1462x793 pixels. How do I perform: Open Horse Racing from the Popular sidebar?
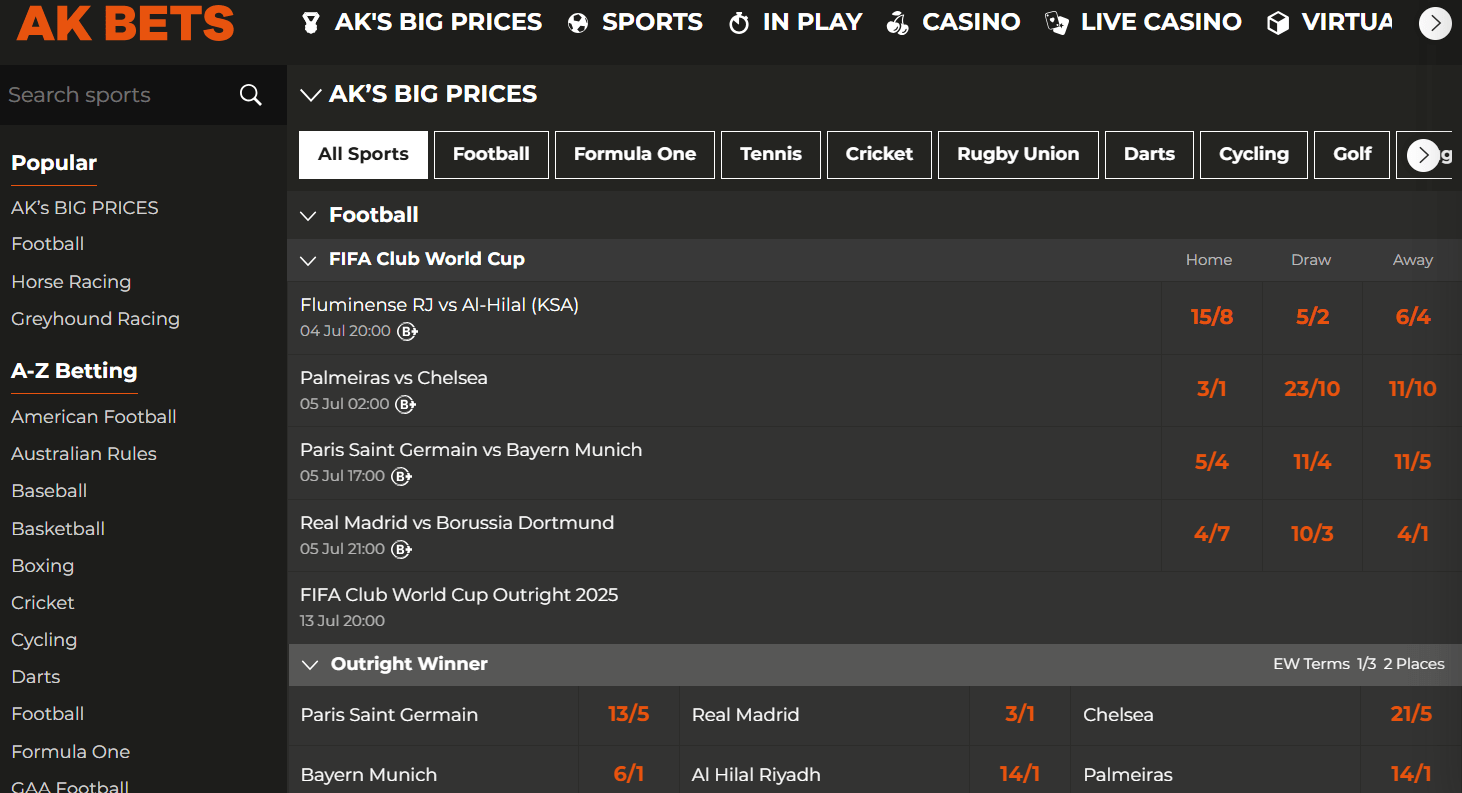70,281
